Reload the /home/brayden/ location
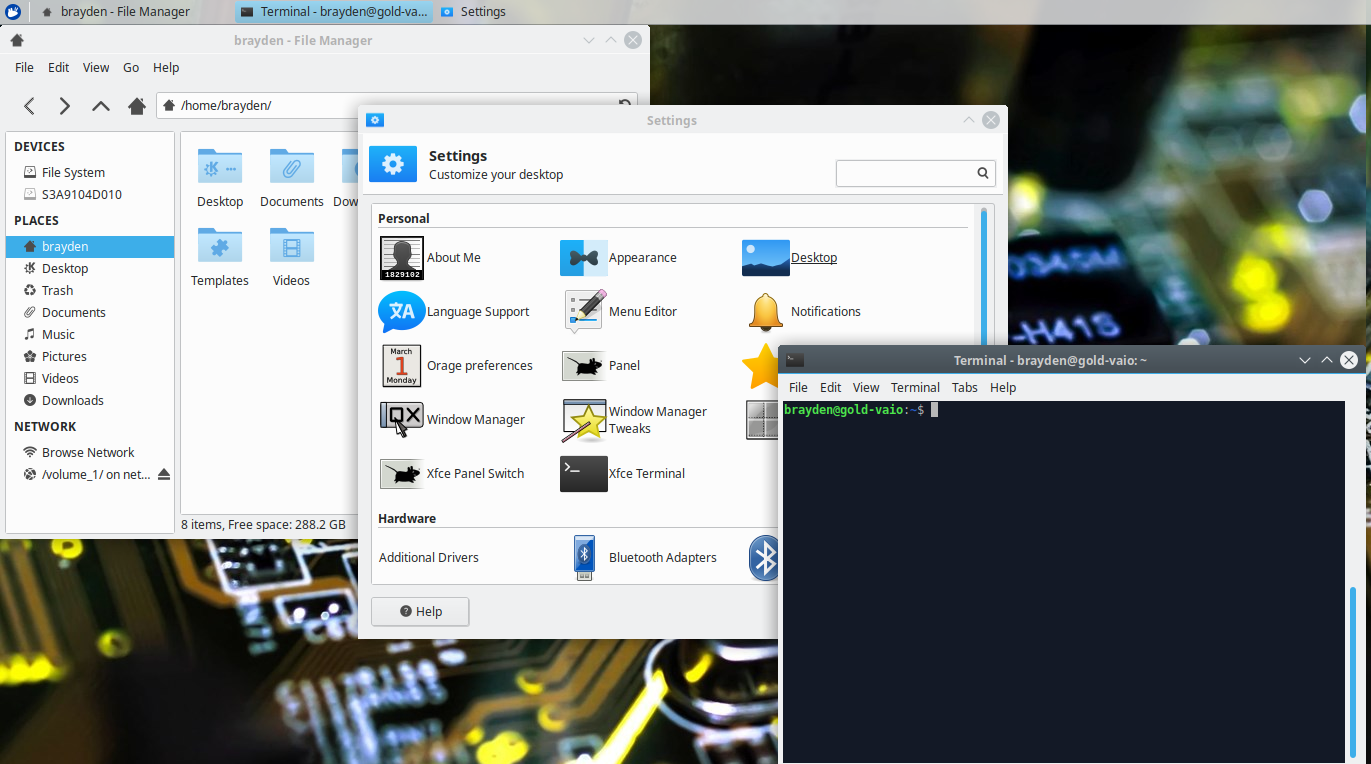 coord(625,102)
